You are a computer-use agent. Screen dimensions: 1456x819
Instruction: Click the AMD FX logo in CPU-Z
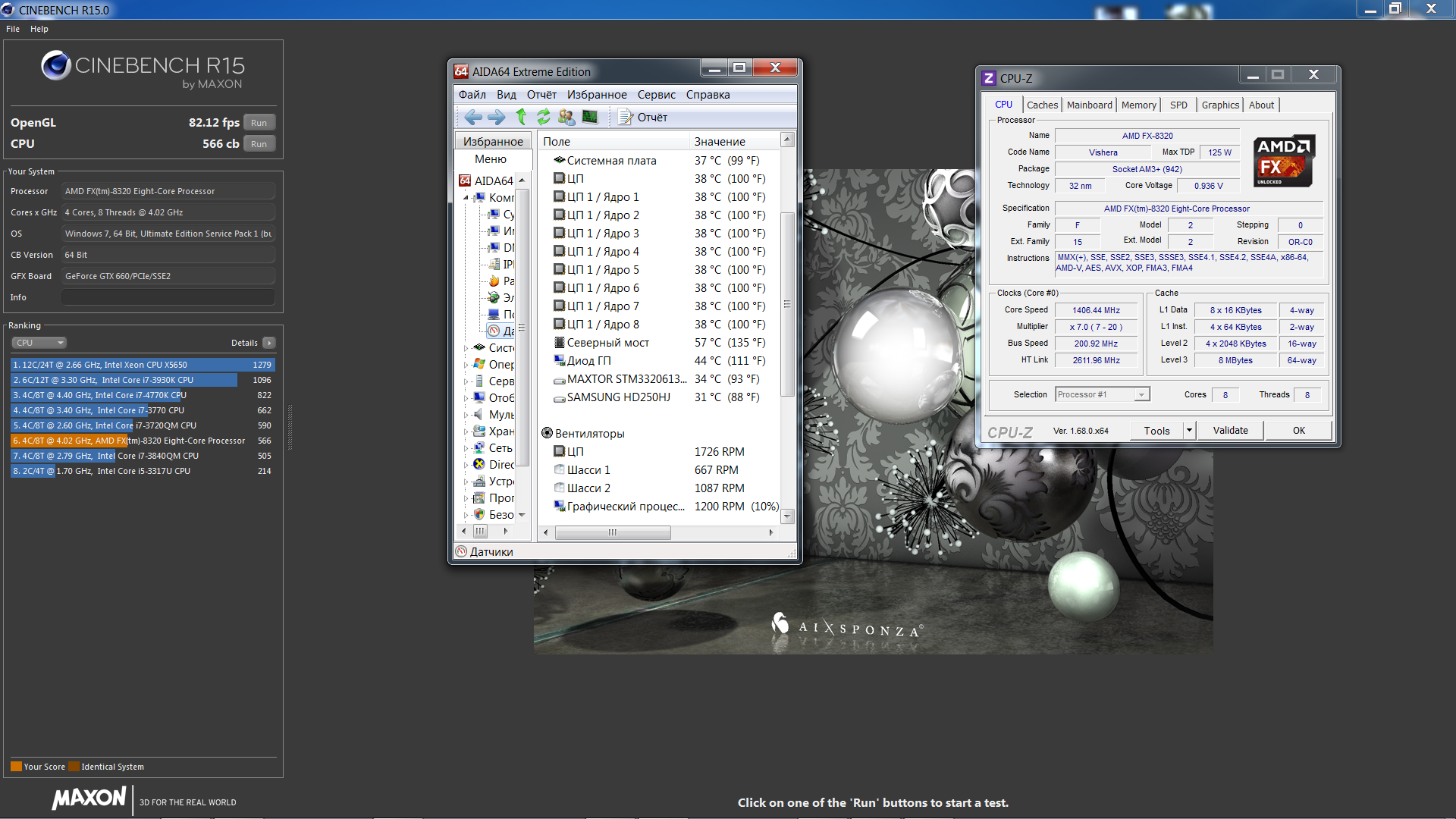1283,161
